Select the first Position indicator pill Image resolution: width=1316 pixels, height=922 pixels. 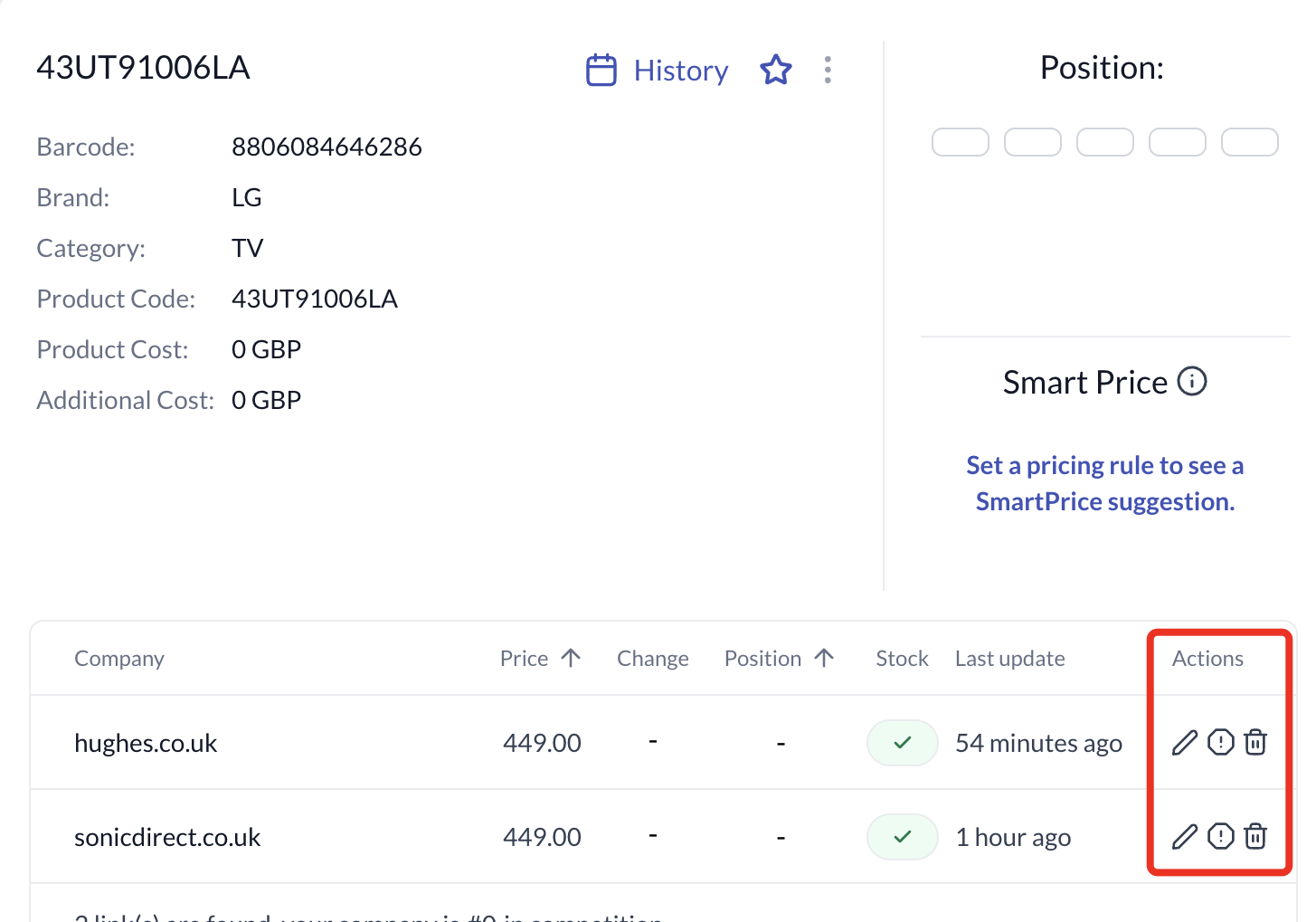(961, 142)
